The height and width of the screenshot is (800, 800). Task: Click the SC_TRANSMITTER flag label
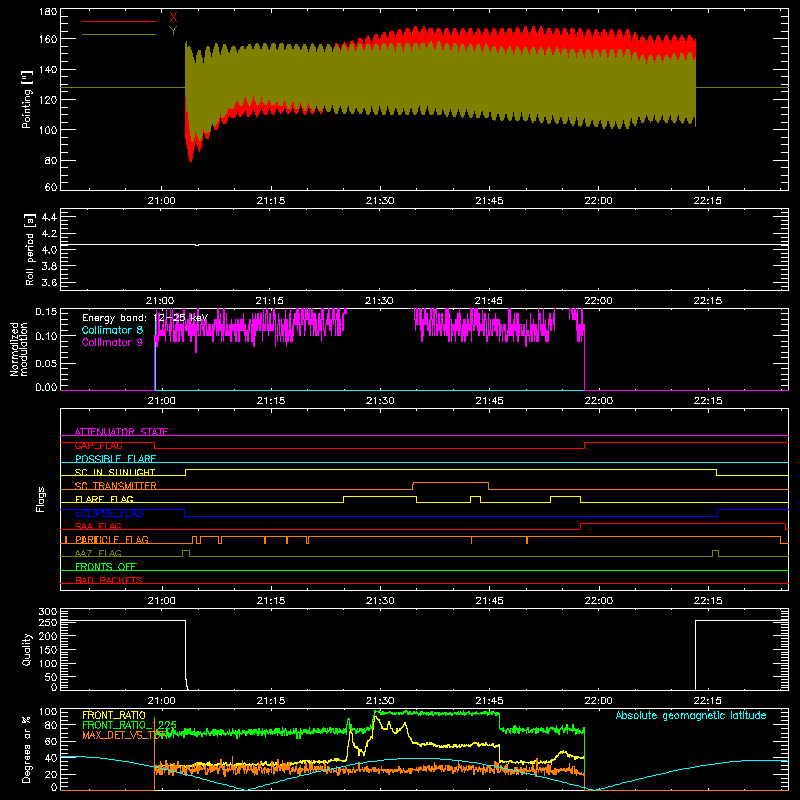click(x=116, y=486)
